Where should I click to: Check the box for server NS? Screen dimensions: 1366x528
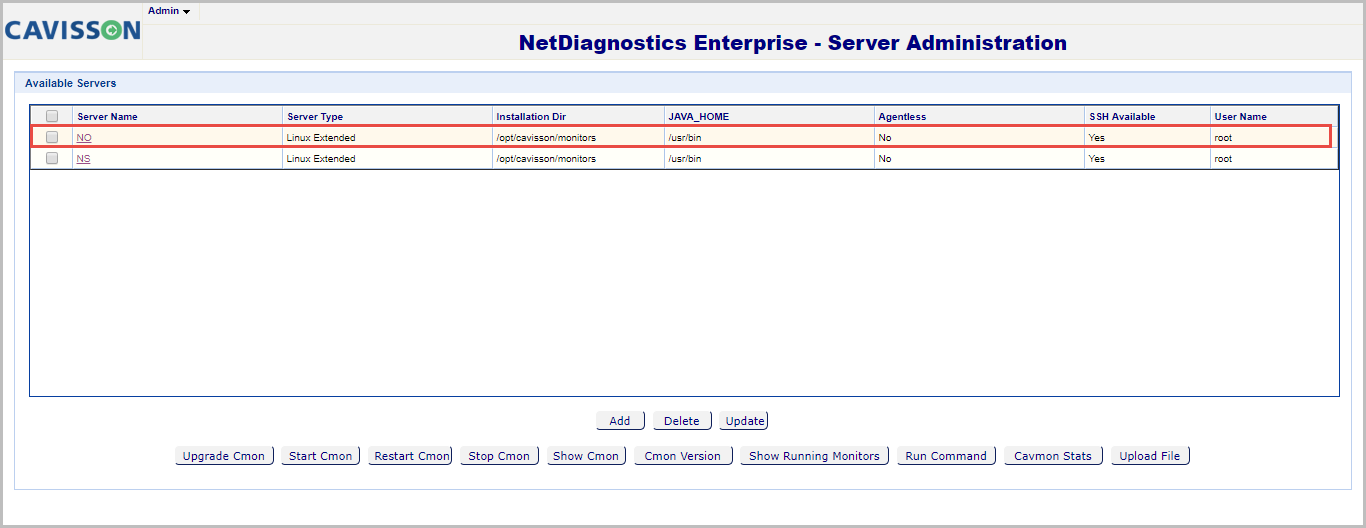coord(52,158)
